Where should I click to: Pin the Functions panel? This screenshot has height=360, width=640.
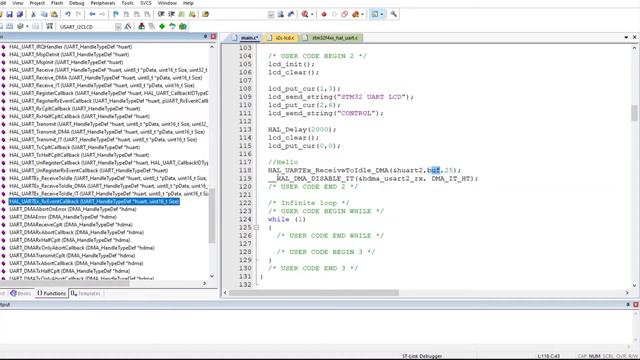click(205, 37)
